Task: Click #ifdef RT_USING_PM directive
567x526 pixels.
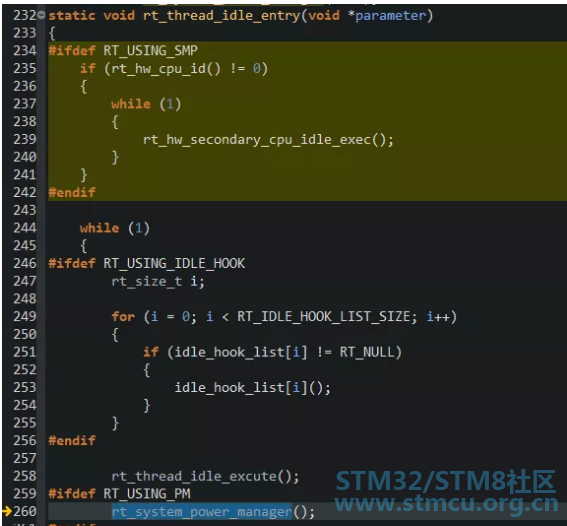Action: (119, 494)
